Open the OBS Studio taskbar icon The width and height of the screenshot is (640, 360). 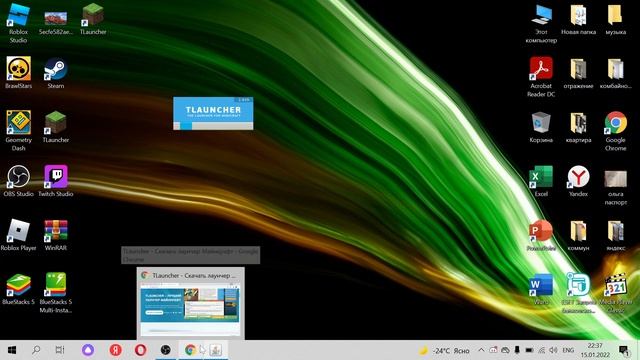pos(165,350)
